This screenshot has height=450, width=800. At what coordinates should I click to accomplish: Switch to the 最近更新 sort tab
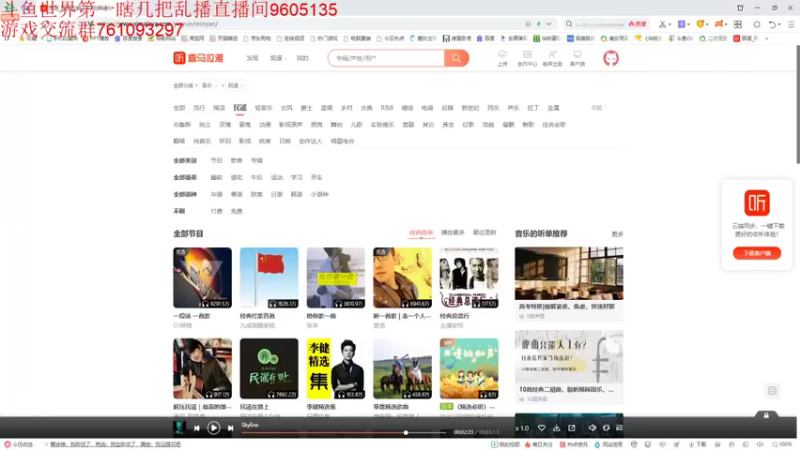point(484,233)
